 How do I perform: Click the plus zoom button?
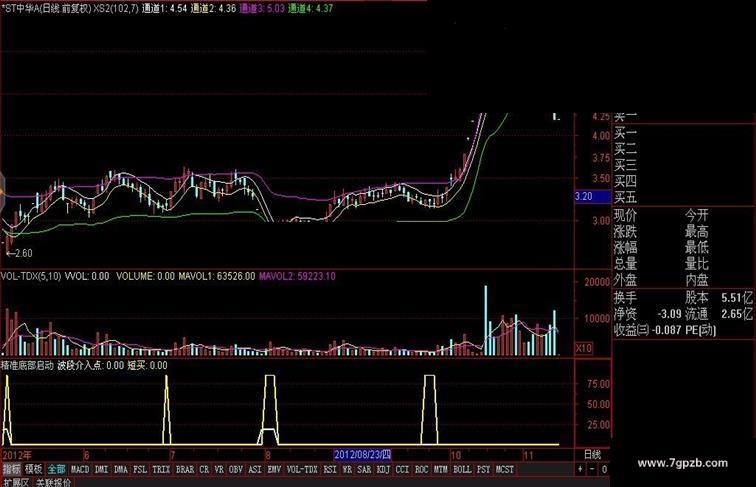point(580,469)
